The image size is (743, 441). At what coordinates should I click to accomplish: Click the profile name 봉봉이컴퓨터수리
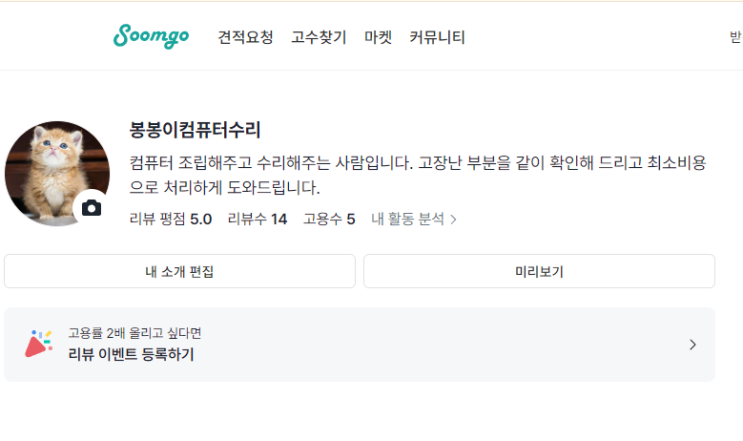coord(195,129)
